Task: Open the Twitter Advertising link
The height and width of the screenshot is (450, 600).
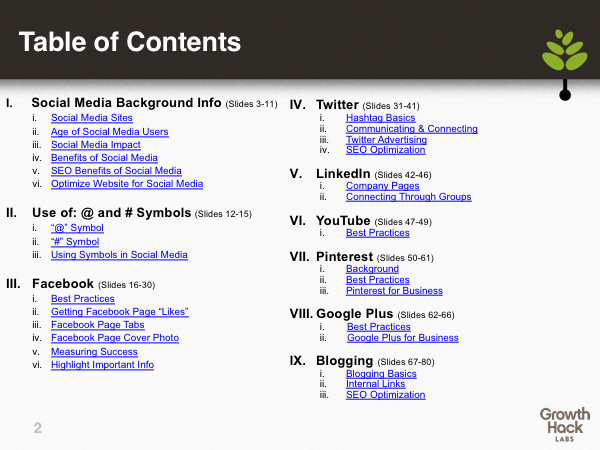Action: [x=386, y=140]
